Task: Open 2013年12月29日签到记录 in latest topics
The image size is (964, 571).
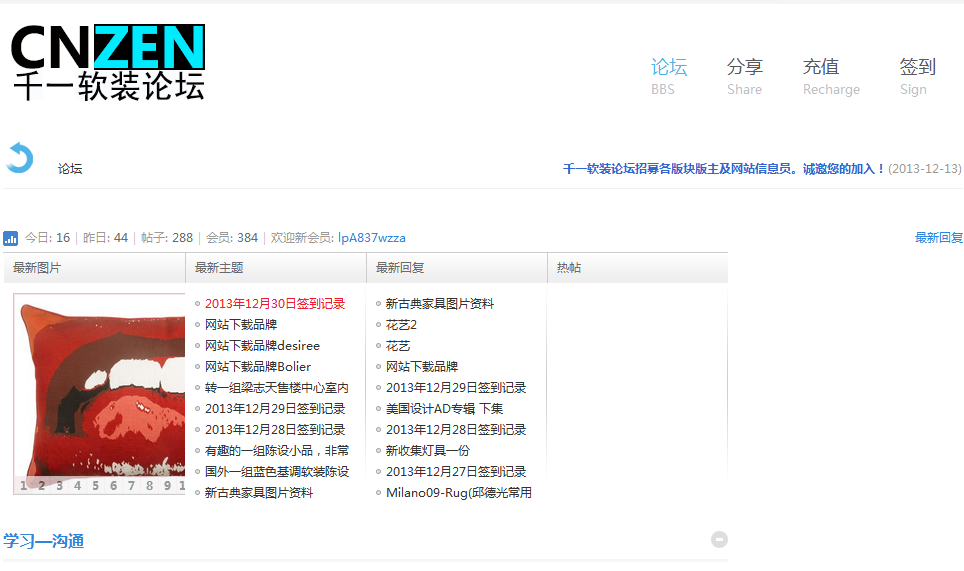Action: point(275,409)
